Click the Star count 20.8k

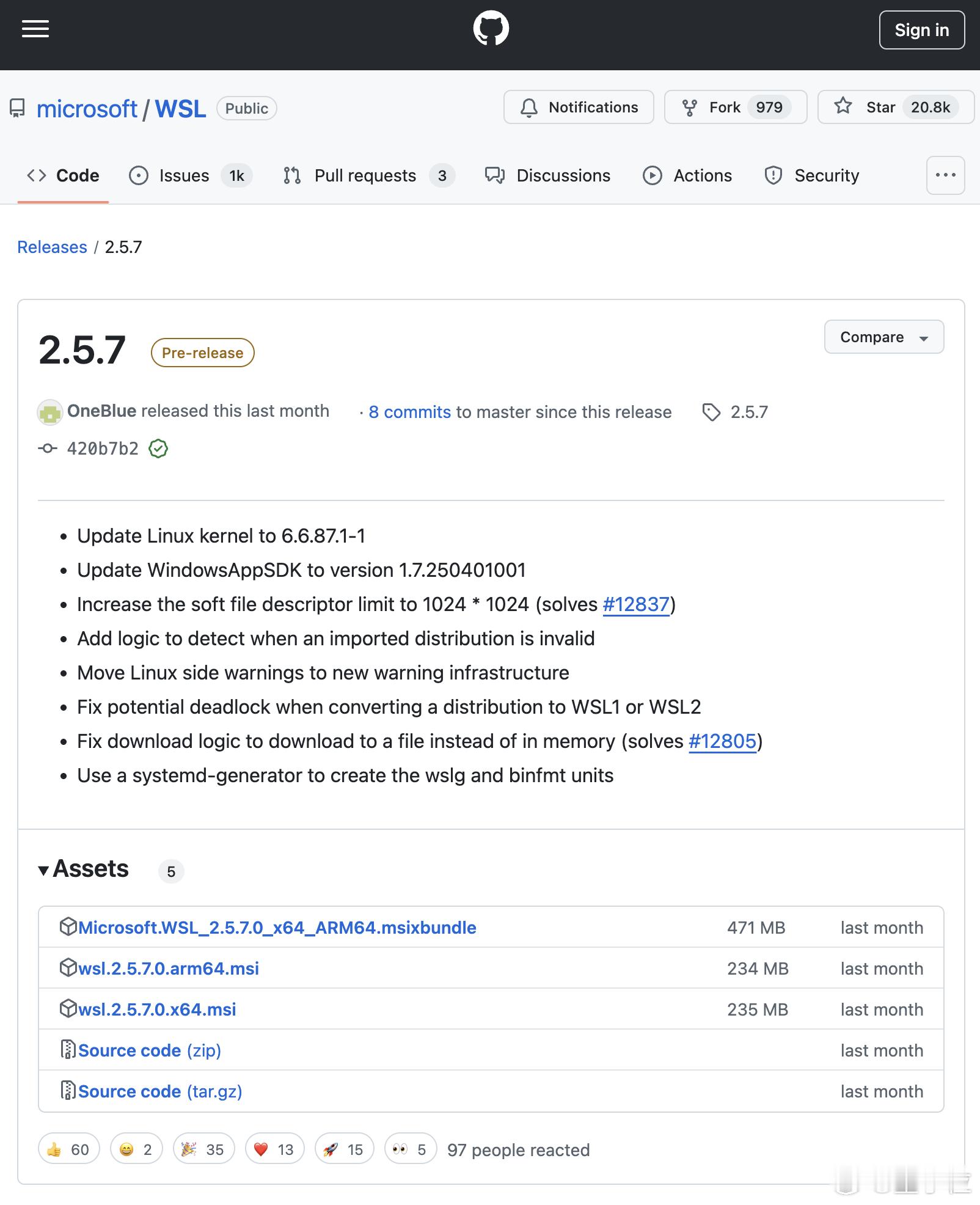930,108
